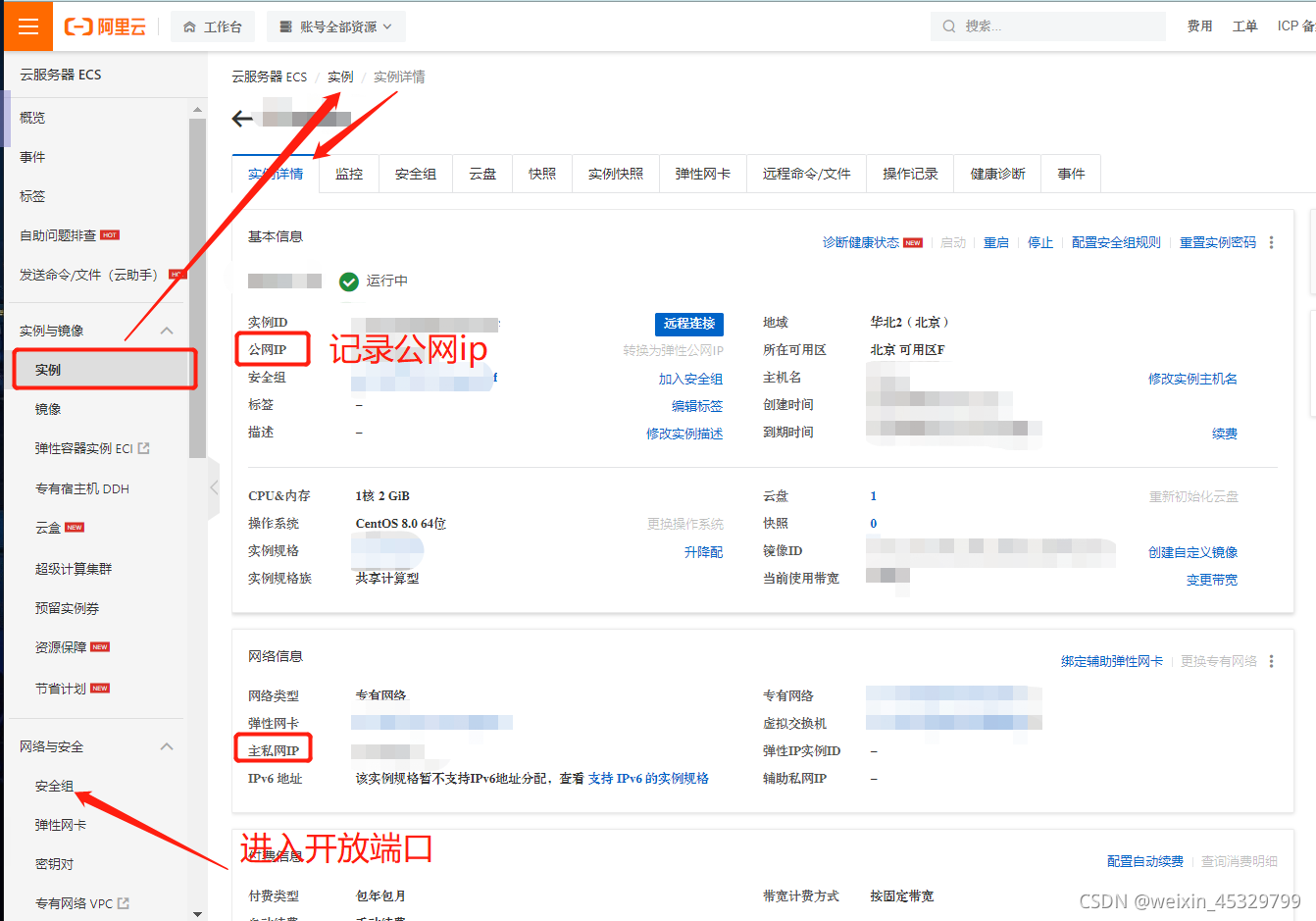Viewport: 1316px width, 921px height.
Task: Click the 续费 link
Action: [x=1225, y=434]
